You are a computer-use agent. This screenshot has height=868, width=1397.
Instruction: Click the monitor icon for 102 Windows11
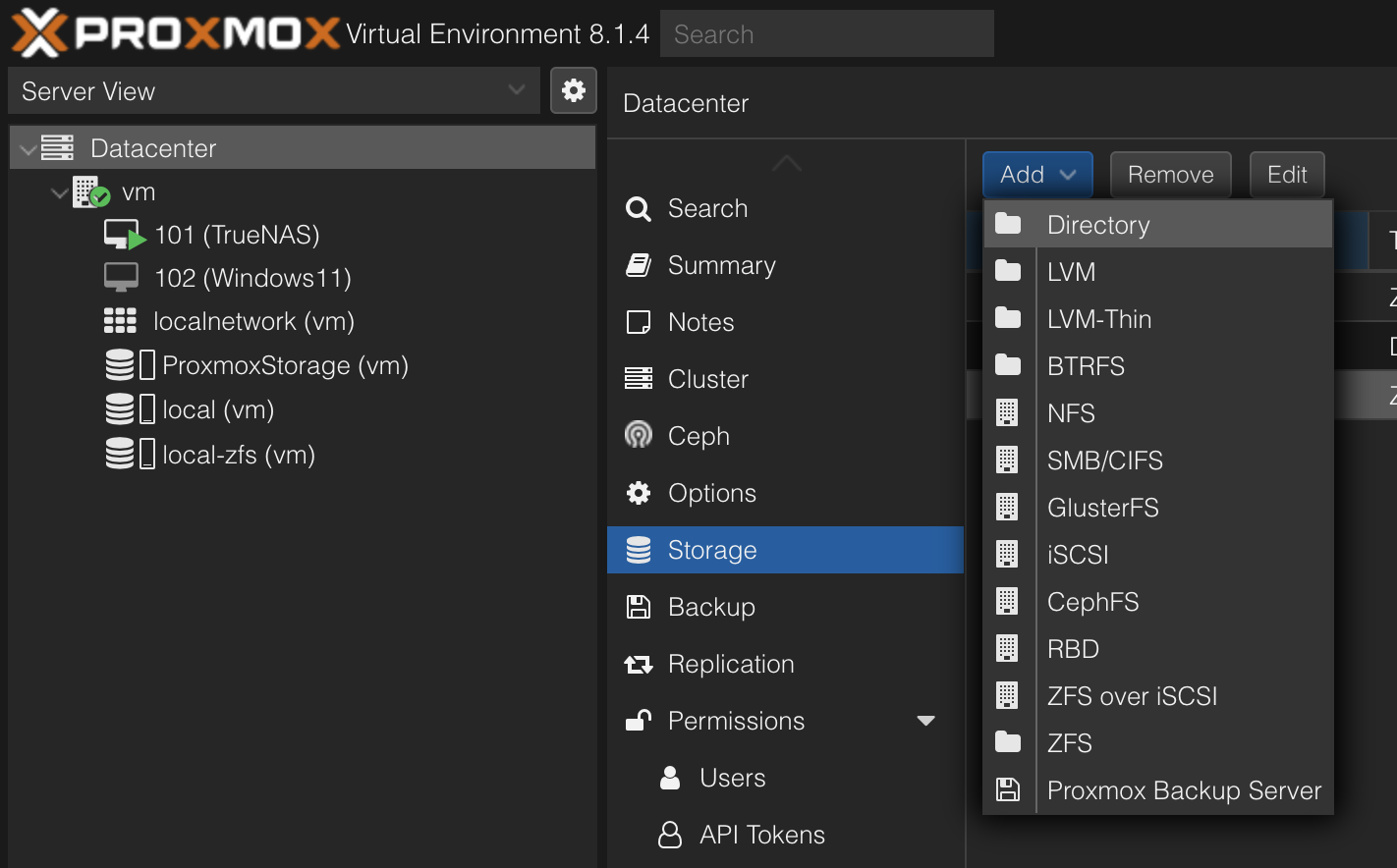click(x=121, y=278)
